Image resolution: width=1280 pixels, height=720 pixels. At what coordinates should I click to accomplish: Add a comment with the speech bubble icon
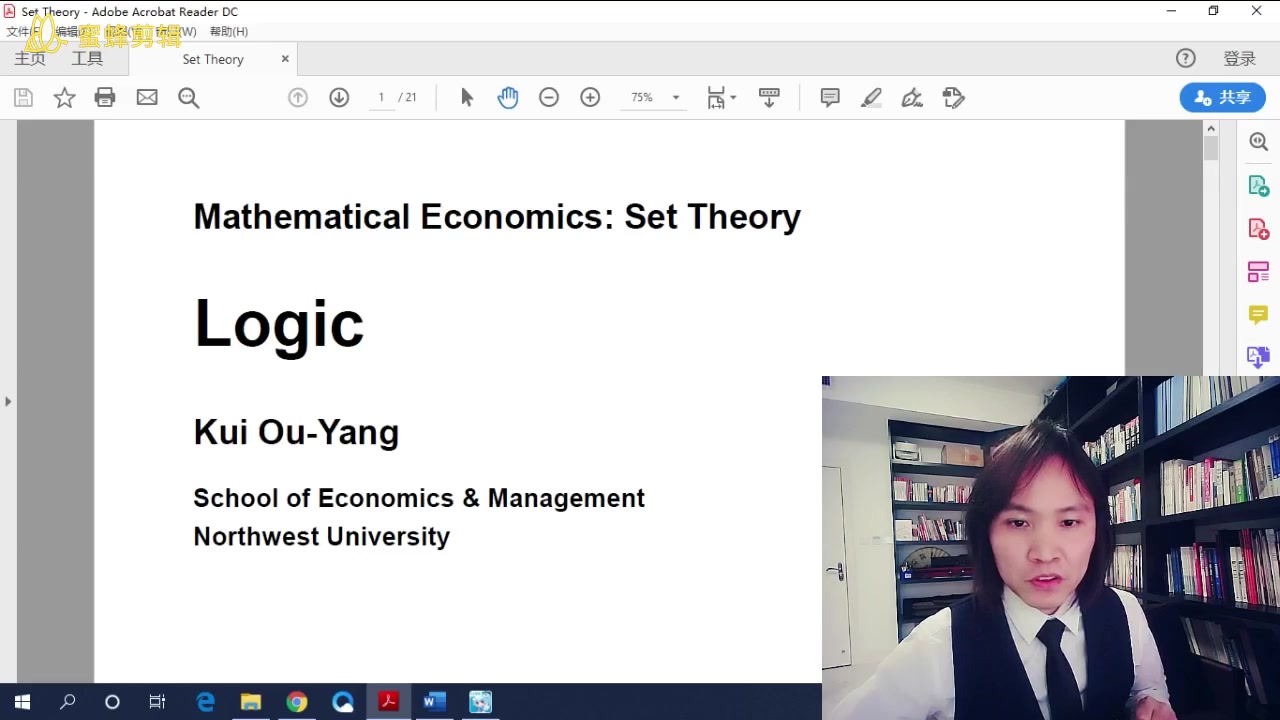click(830, 97)
